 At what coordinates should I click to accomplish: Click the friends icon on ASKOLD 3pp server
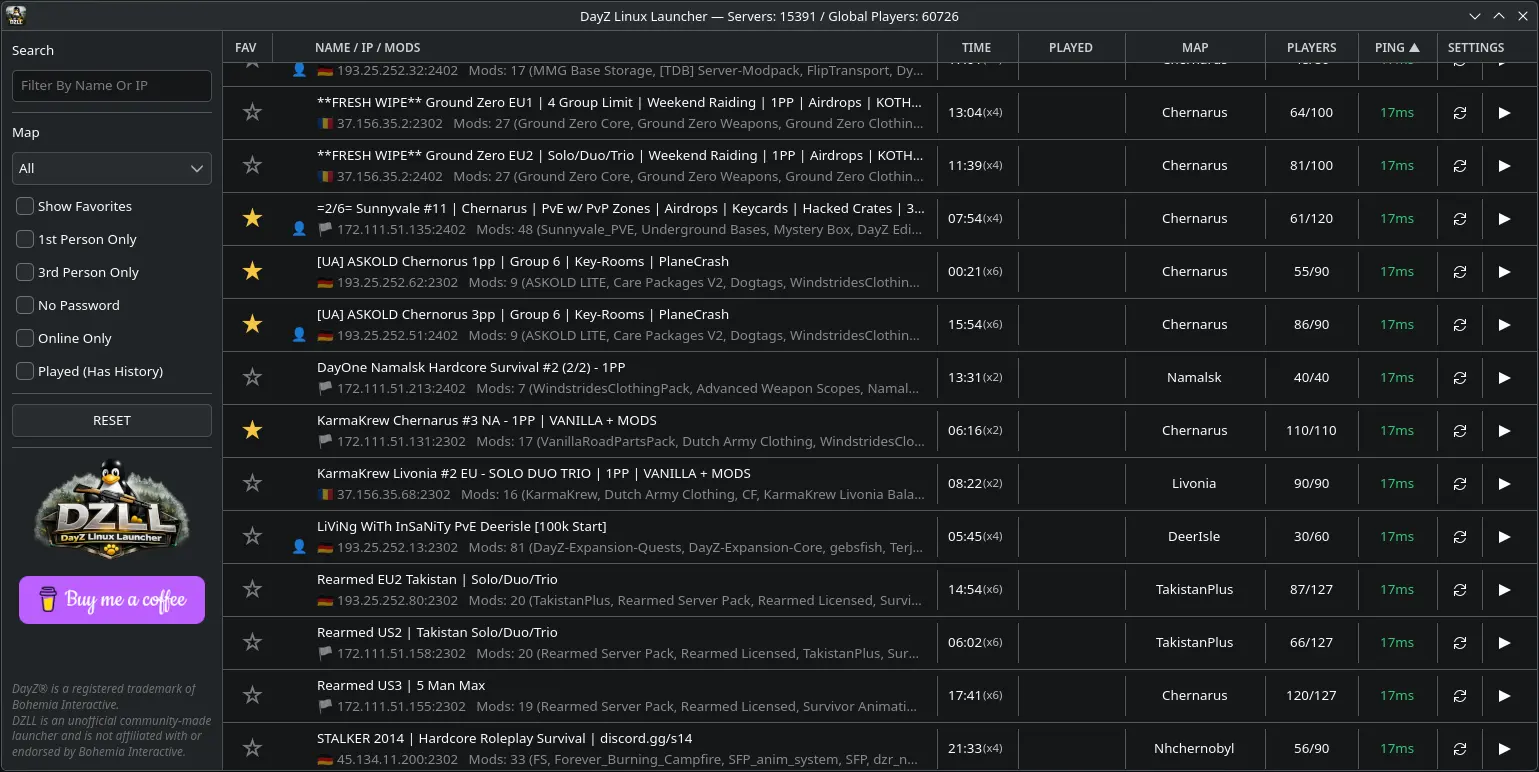point(298,335)
